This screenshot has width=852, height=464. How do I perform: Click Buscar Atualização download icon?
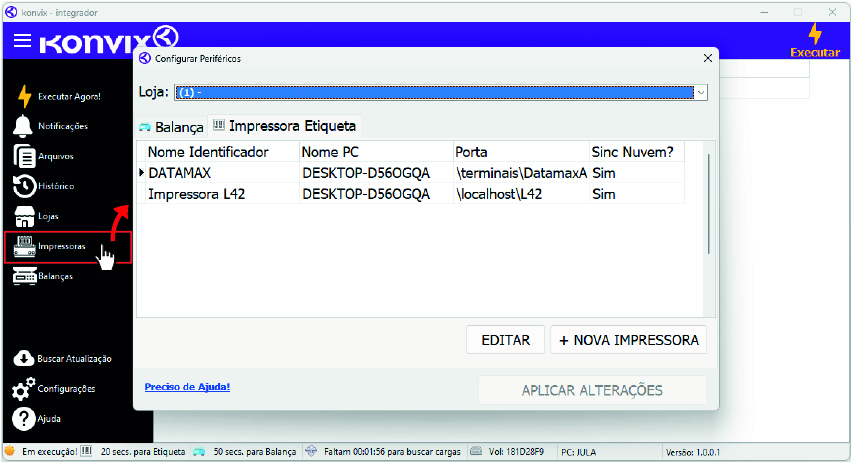coord(23,358)
